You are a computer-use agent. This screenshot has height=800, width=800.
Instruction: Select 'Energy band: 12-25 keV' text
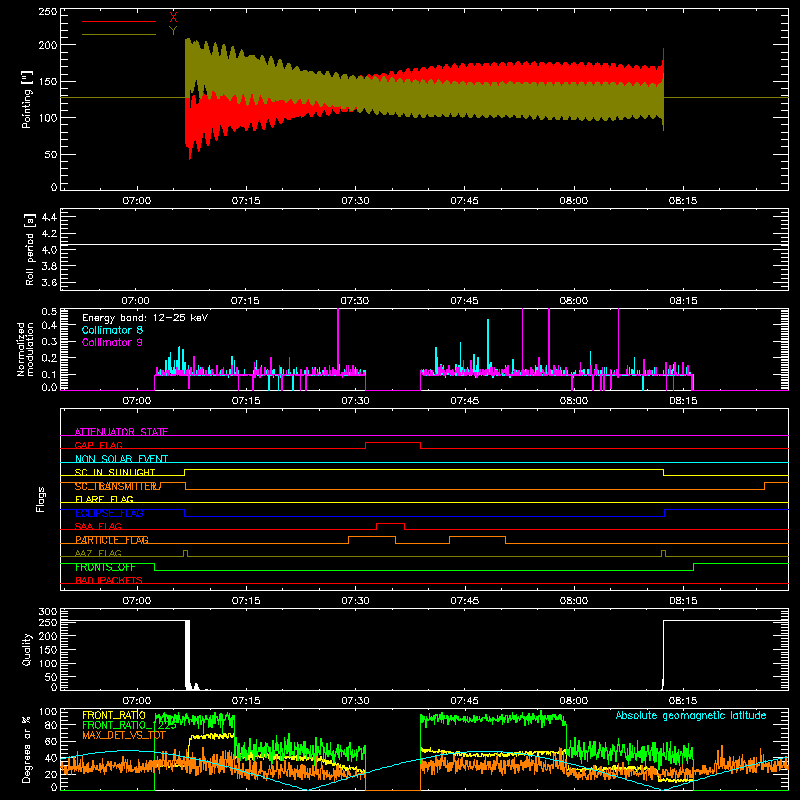pyautogui.click(x=145, y=318)
